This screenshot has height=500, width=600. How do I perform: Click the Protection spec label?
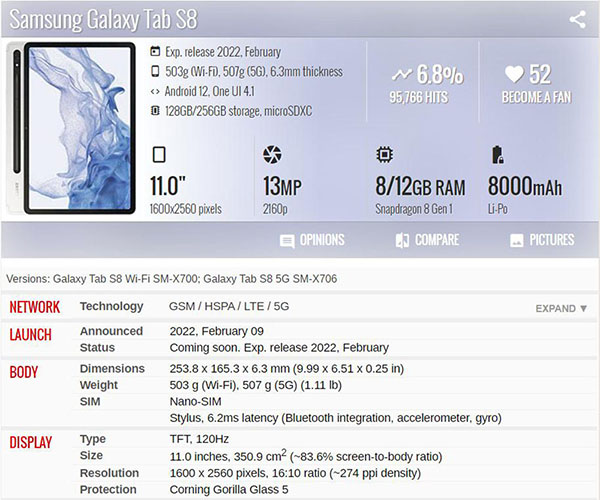110,489
